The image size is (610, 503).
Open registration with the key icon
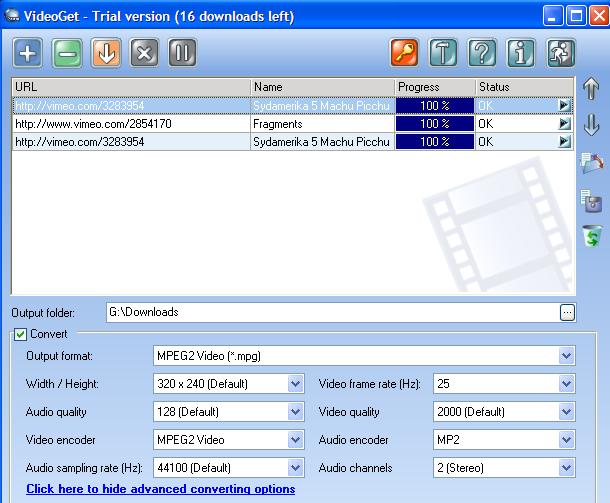pyautogui.click(x=405, y=53)
